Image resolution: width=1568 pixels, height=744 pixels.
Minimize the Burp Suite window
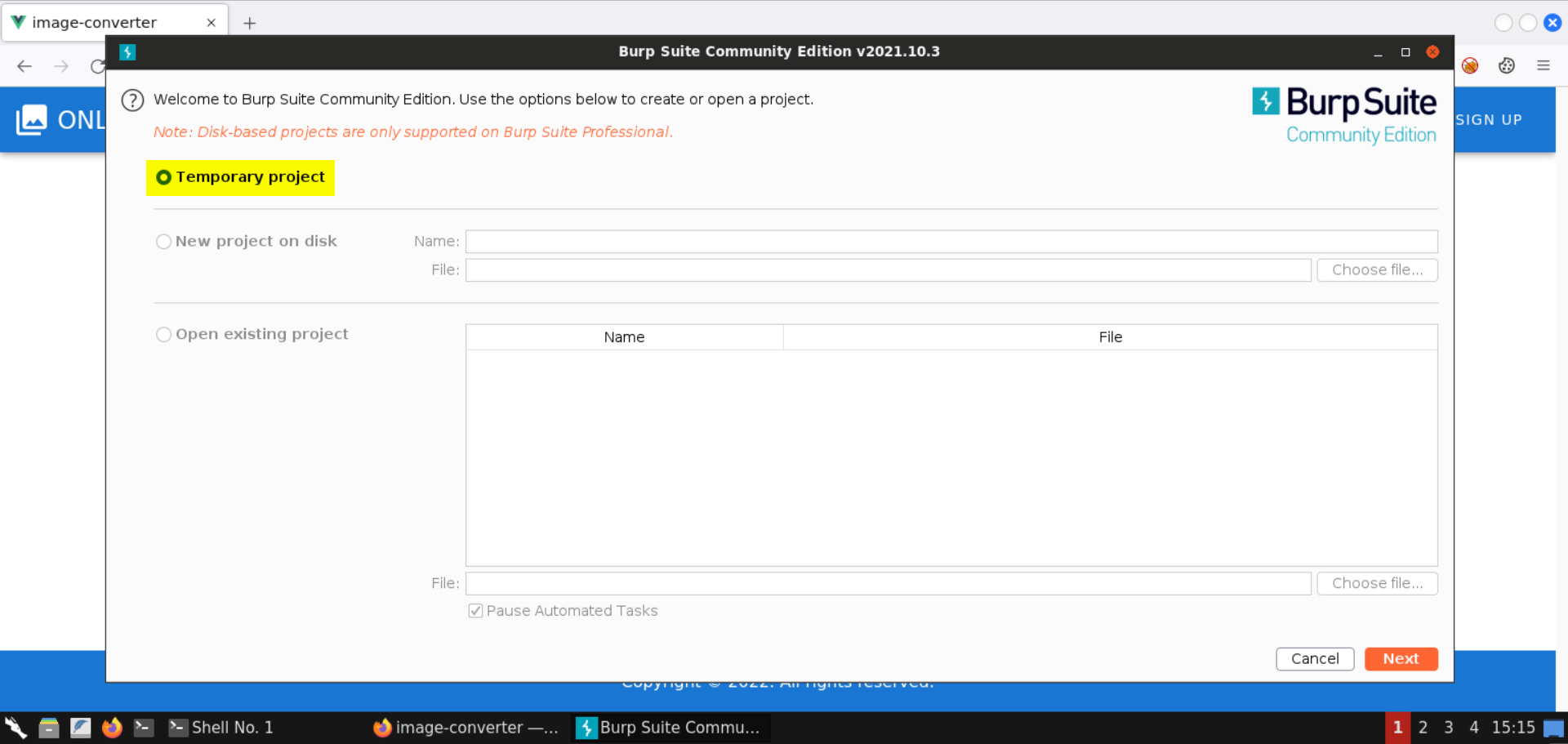[1378, 52]
